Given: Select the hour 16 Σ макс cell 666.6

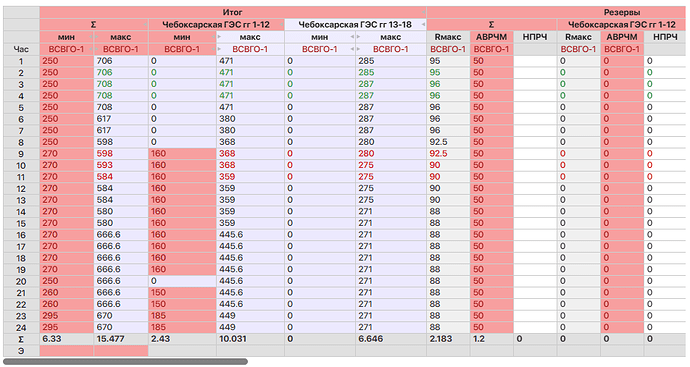Looking at the screenshot, I should (x=121, y=235).
